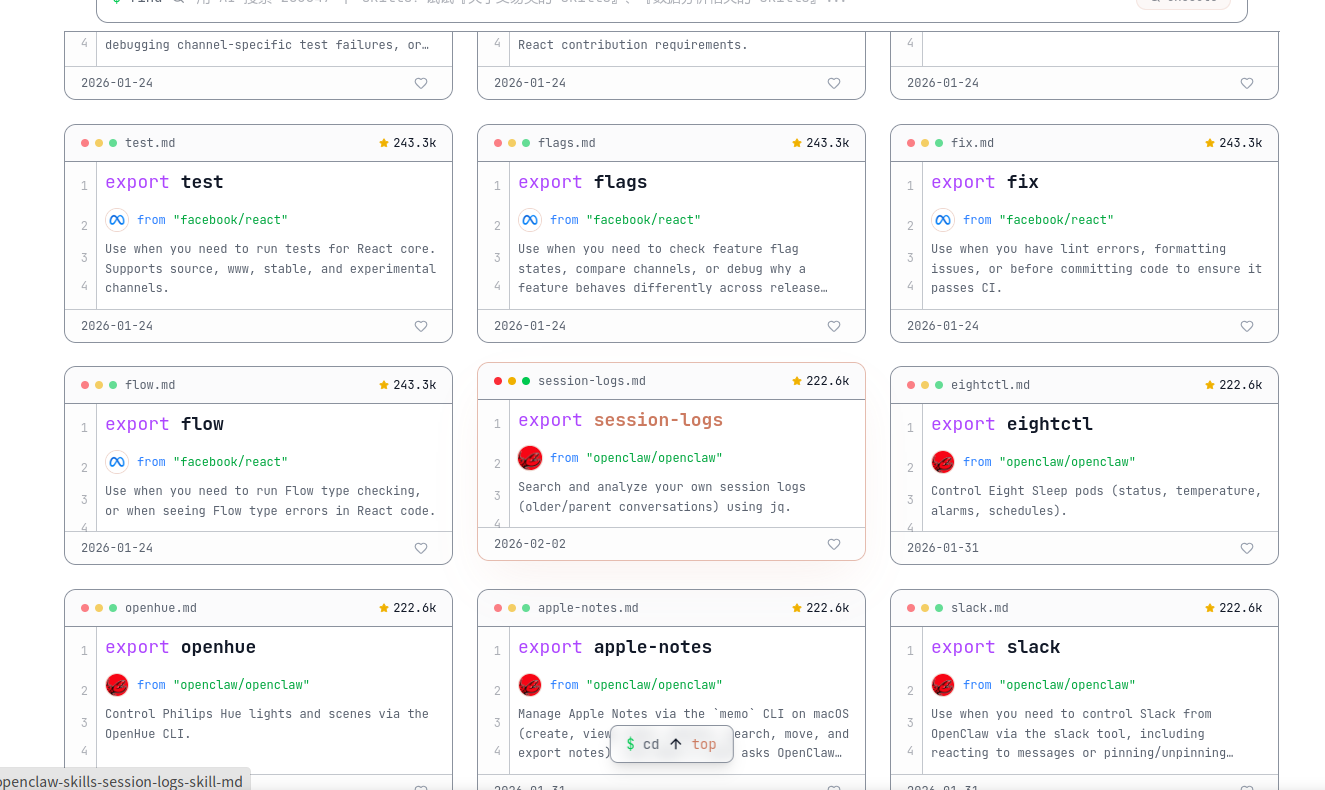The width and height of the screenshot is (1325, 790).
Task: Open the 'export test' skill title
Action: click(x=164, y=182)
